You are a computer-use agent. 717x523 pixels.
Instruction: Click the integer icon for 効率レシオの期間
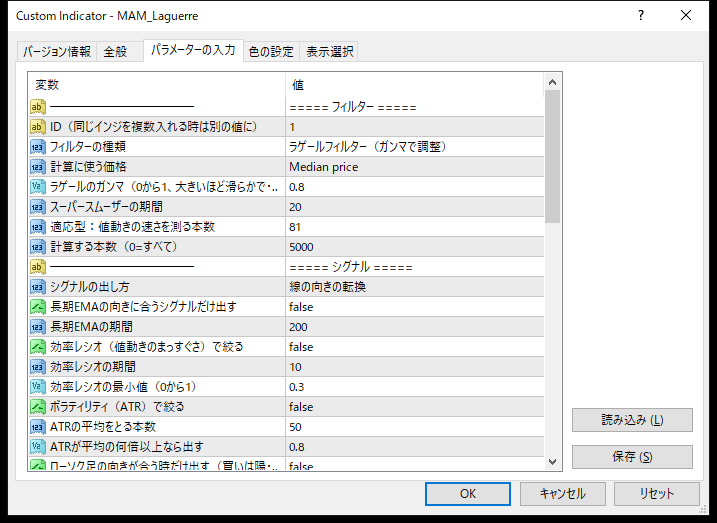pos(38,367)
